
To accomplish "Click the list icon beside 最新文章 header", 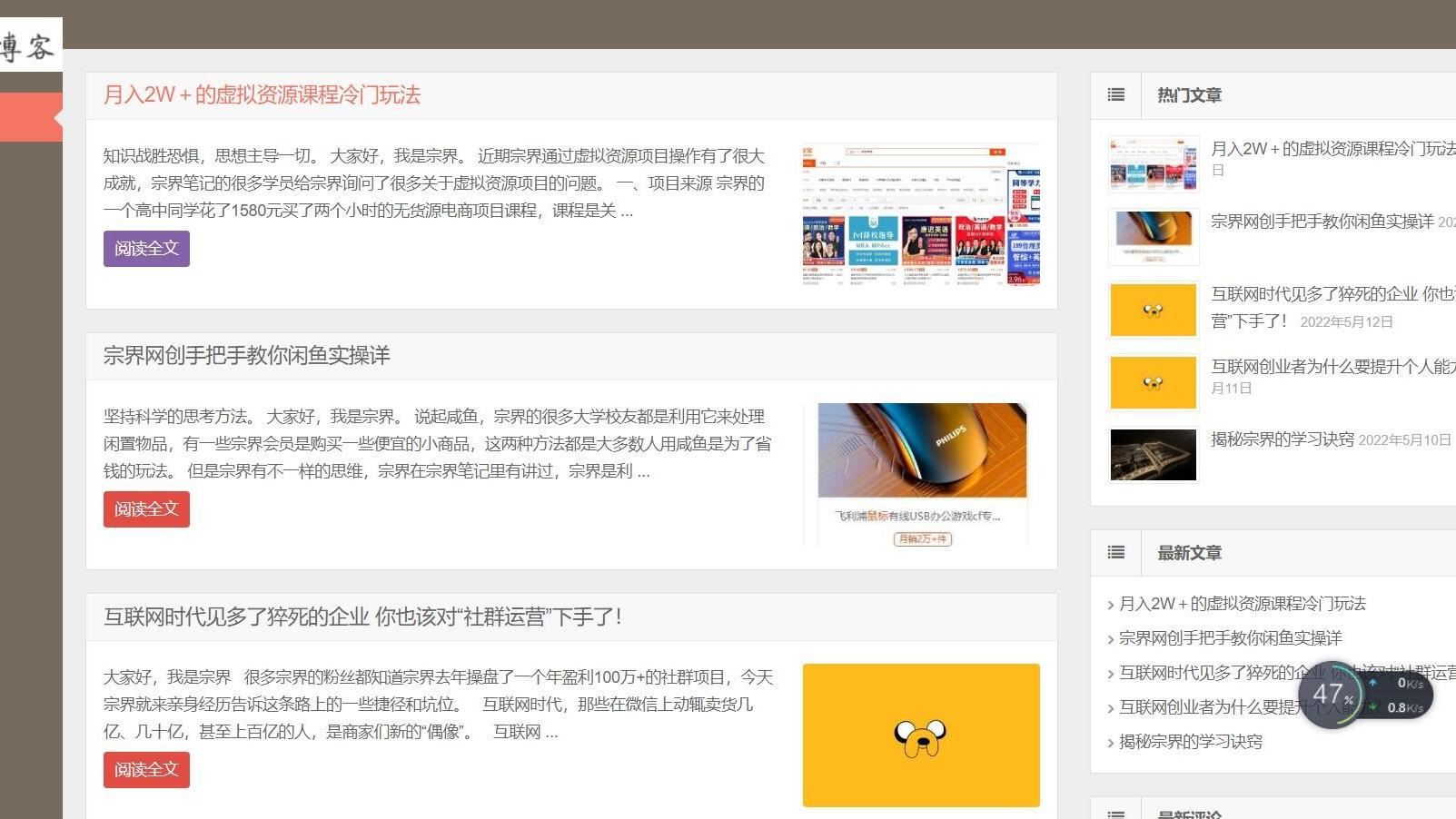I will pyautogui.click(x=1115, y=552).
